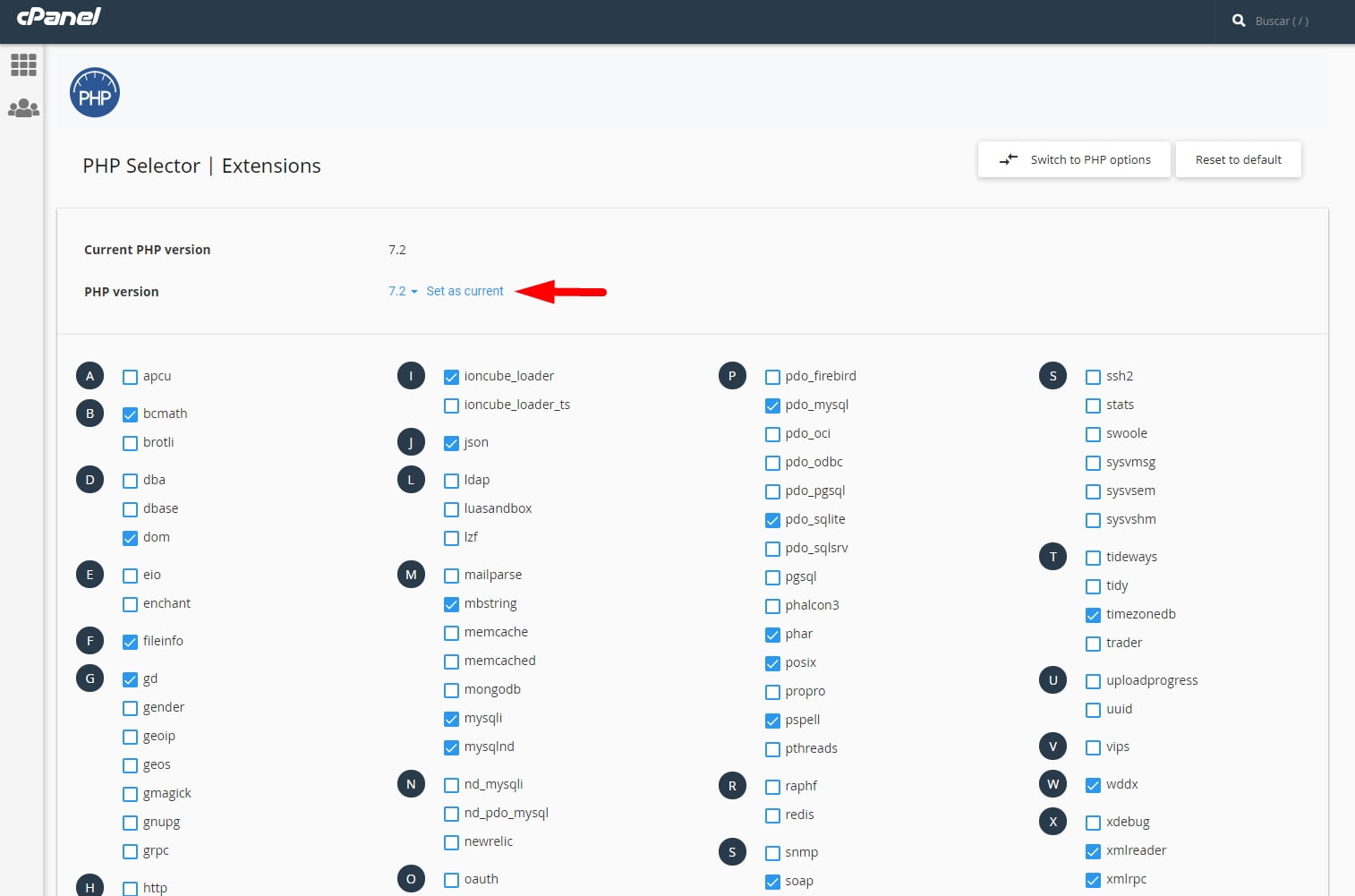The height and width of the screenshot is (896, 1355).
Task: Click the letter M group badge
Action: (x=411, y=575)
